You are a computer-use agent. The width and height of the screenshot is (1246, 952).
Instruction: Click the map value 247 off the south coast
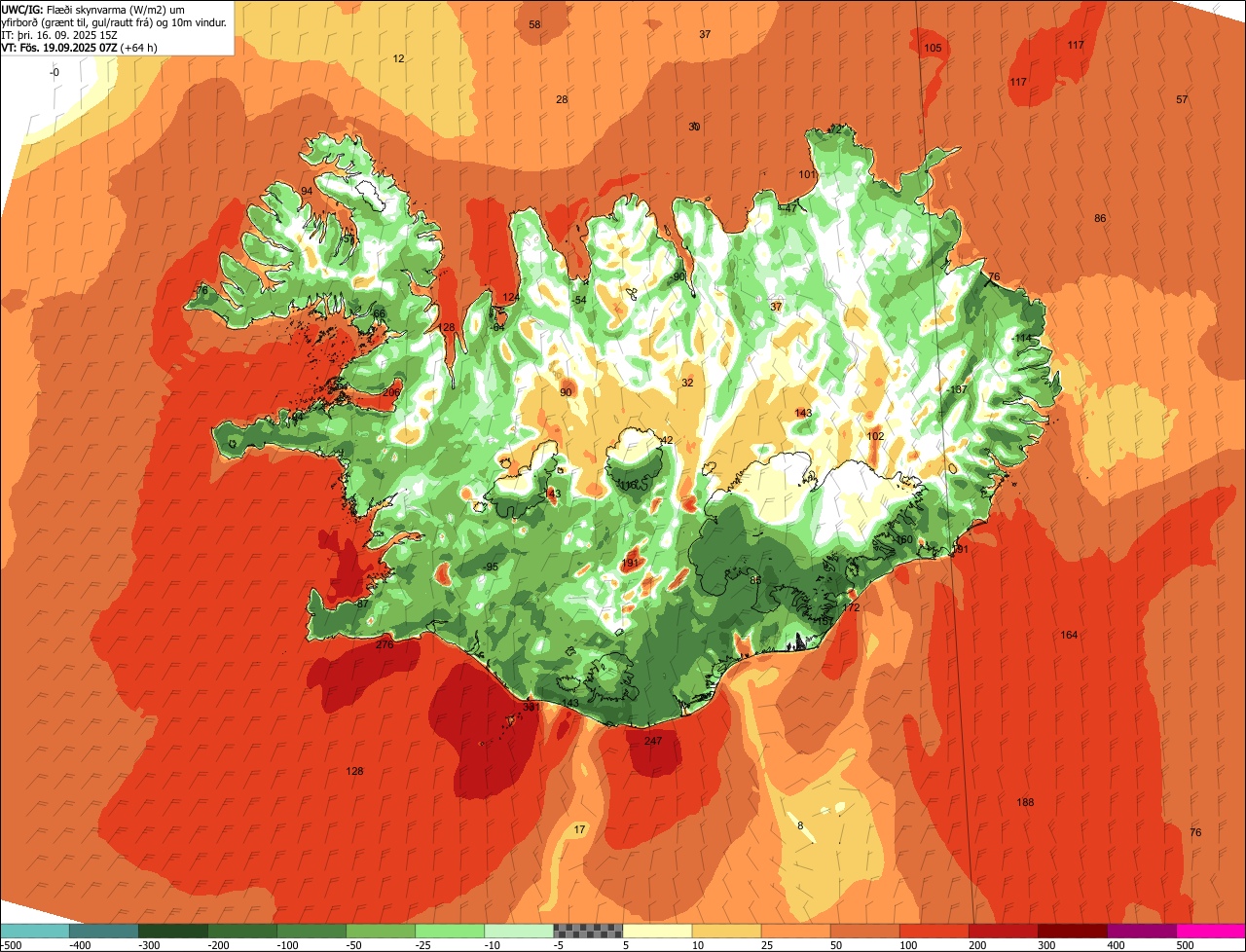653,741
